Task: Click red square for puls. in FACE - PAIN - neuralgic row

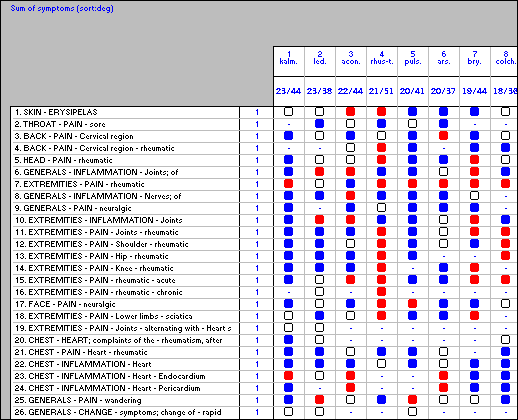Action: point(412,304)
